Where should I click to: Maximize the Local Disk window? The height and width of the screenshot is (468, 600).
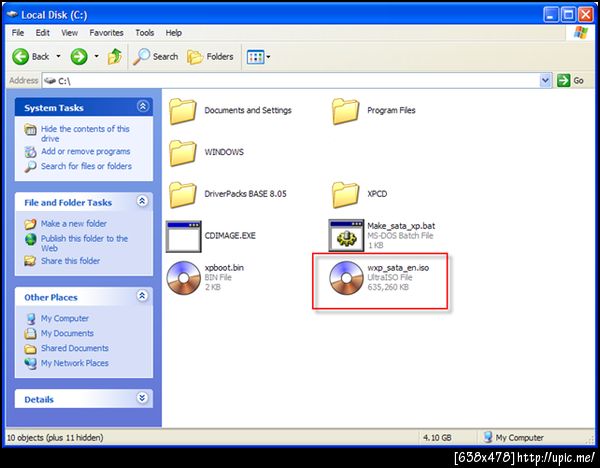pyautogui.click(x=568, y=15)
